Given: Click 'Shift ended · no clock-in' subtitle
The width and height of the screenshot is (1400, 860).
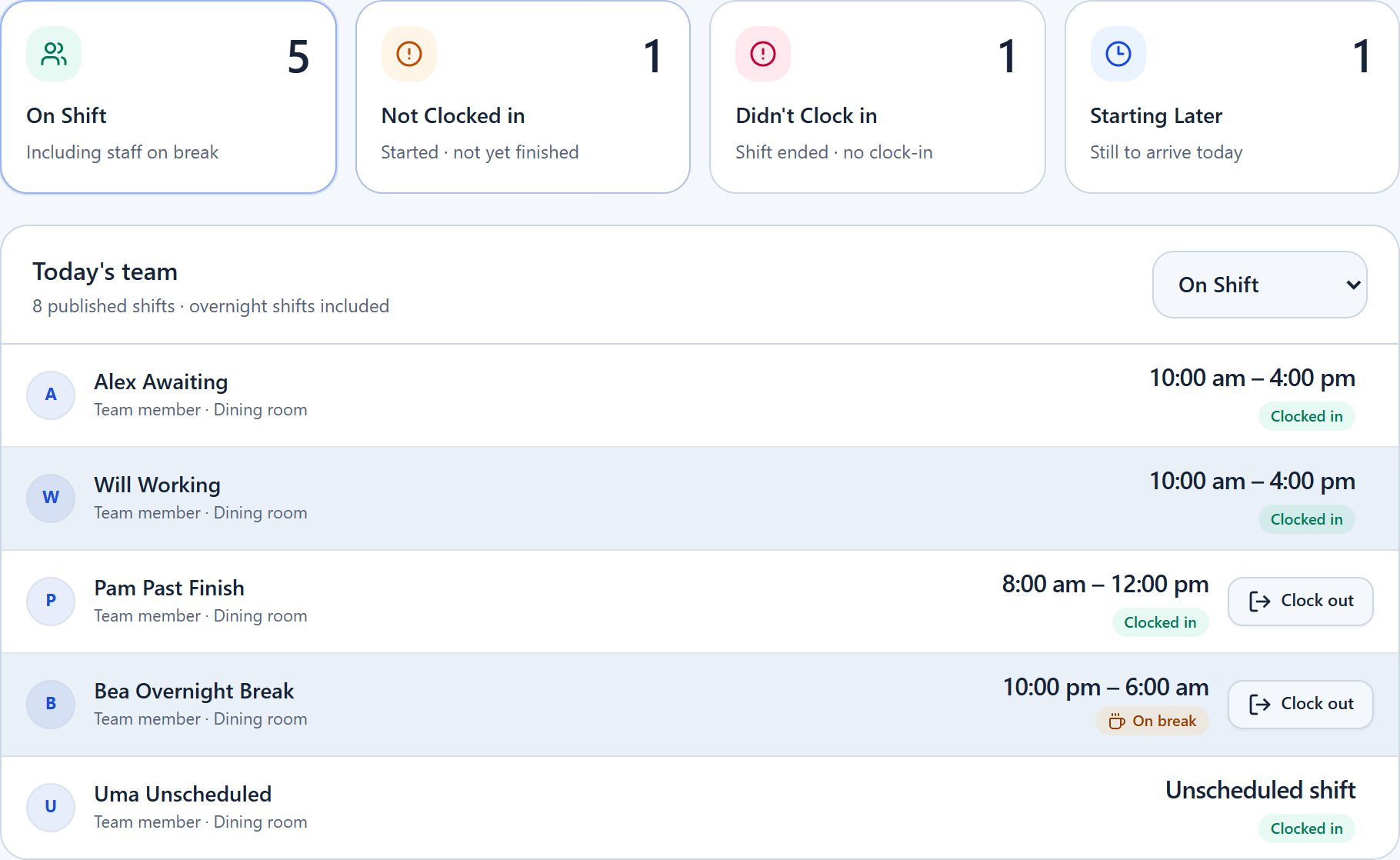Looking at the screenshot, I should click(834, 152).
